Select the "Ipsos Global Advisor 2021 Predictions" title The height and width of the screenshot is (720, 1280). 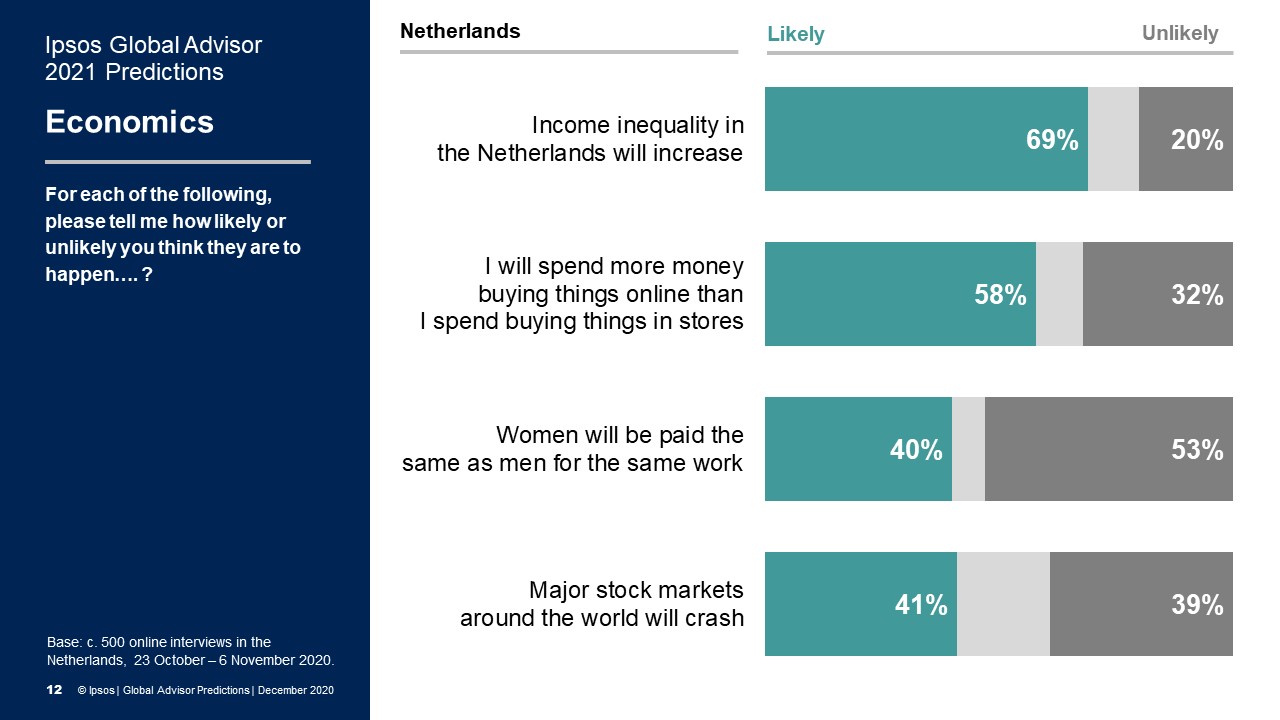(154, 58)
